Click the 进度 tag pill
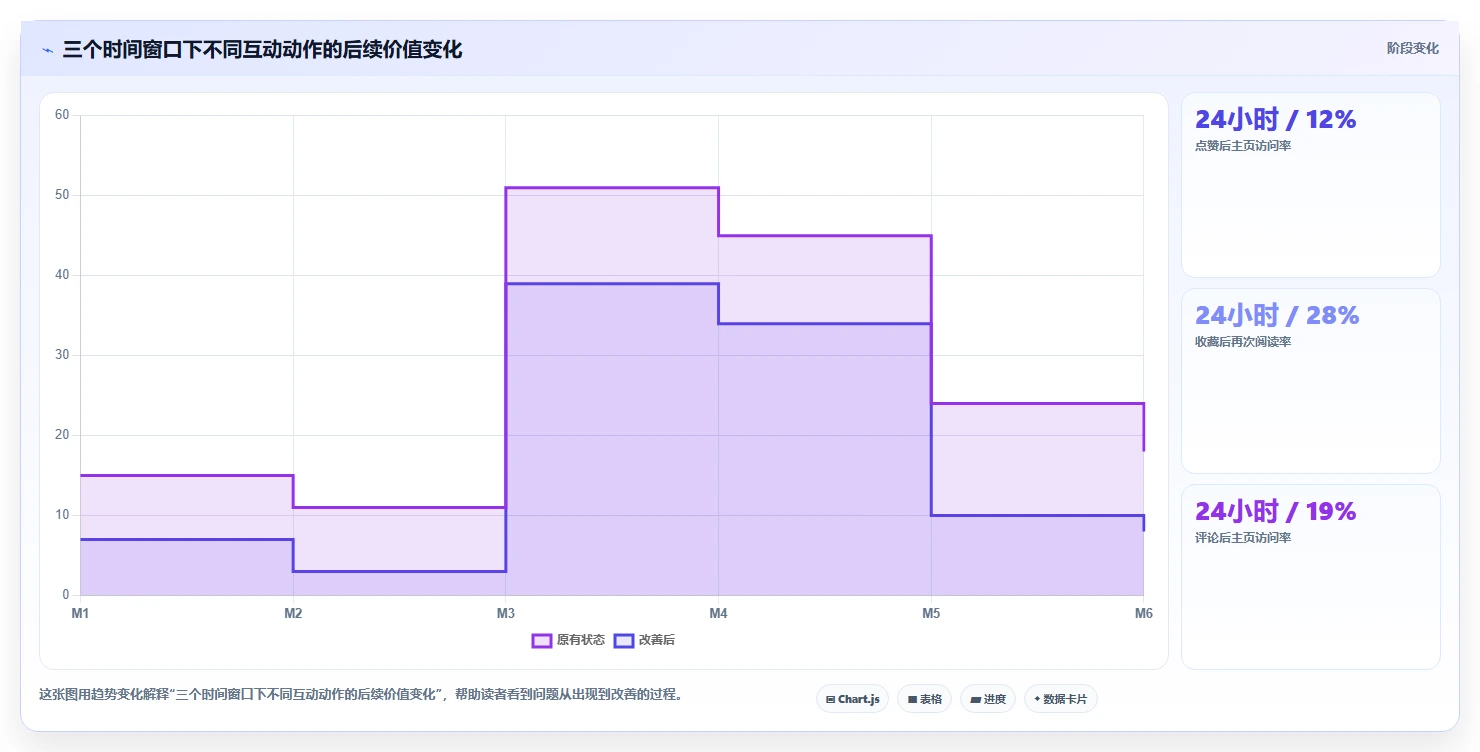This screenshot has width=1480, height=752. (x=987, y=699)
